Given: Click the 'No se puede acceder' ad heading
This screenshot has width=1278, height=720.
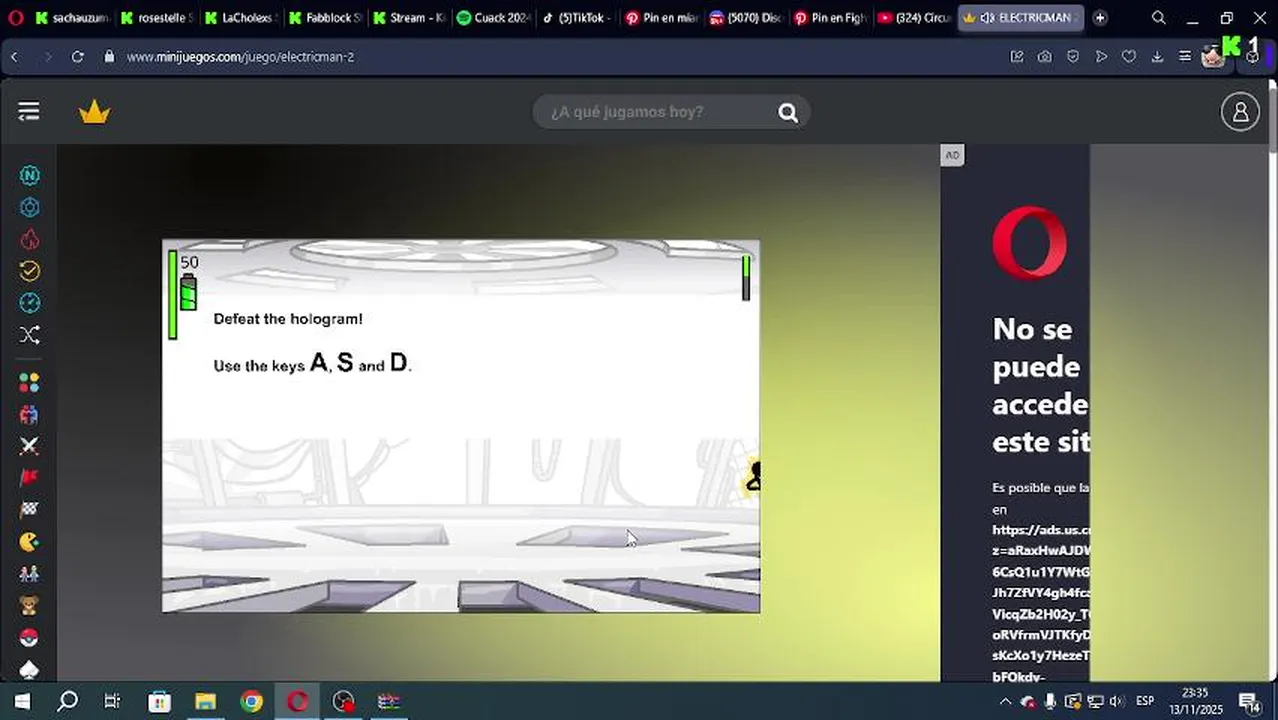Looking at the screenshot, I should pos(1040,385).
